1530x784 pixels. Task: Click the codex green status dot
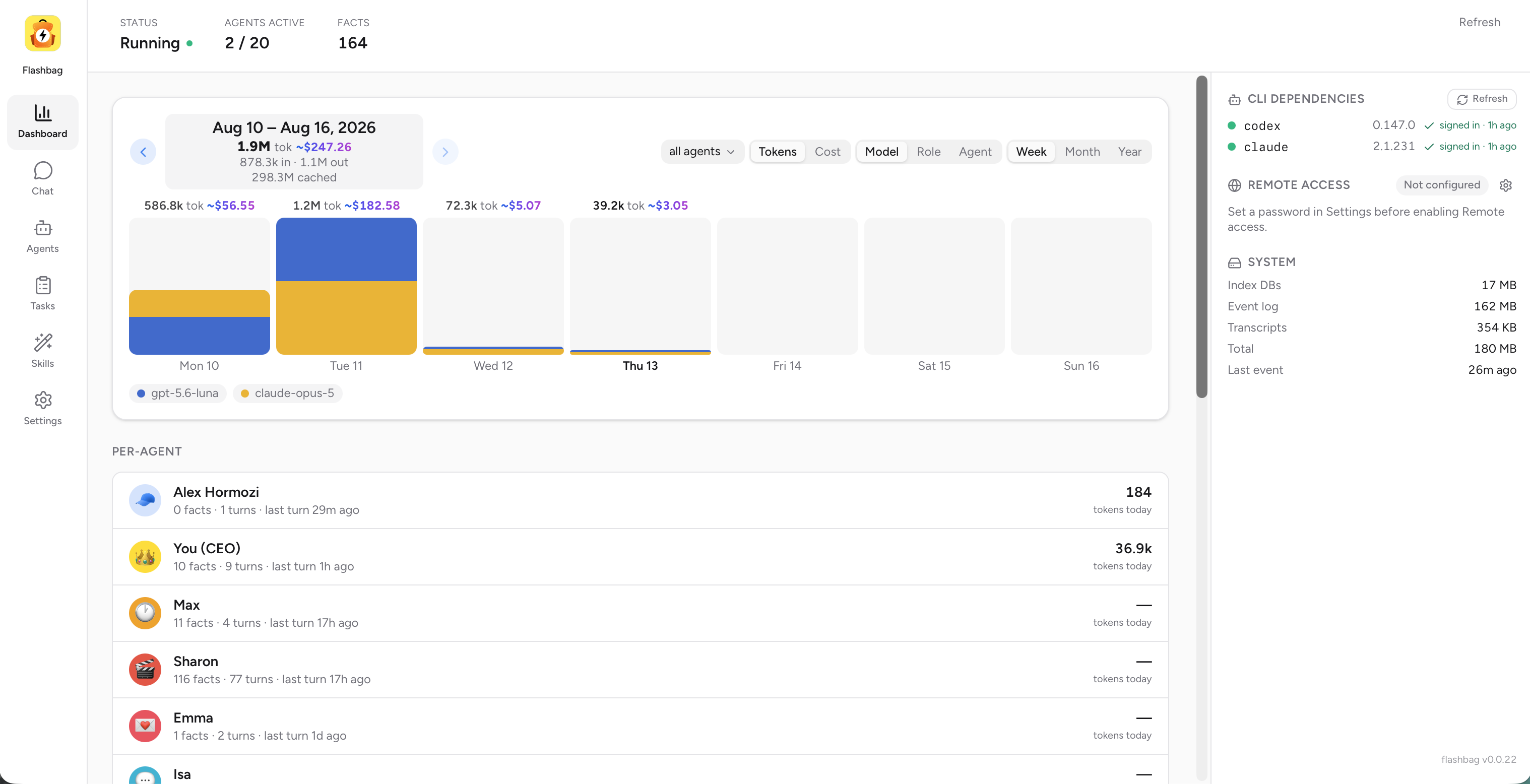(1232, 126)
